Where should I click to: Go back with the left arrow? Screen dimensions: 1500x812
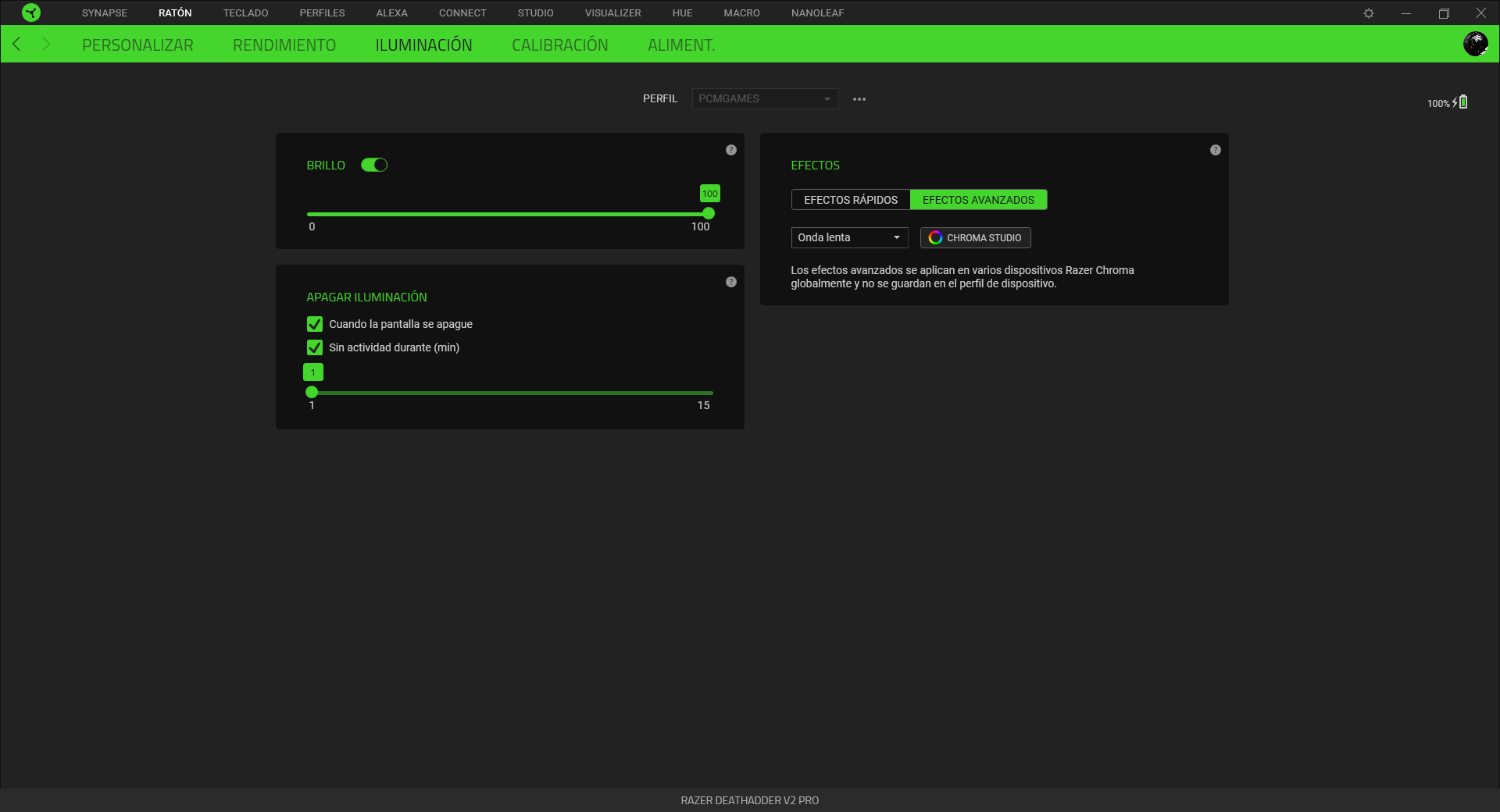(16, 44)
